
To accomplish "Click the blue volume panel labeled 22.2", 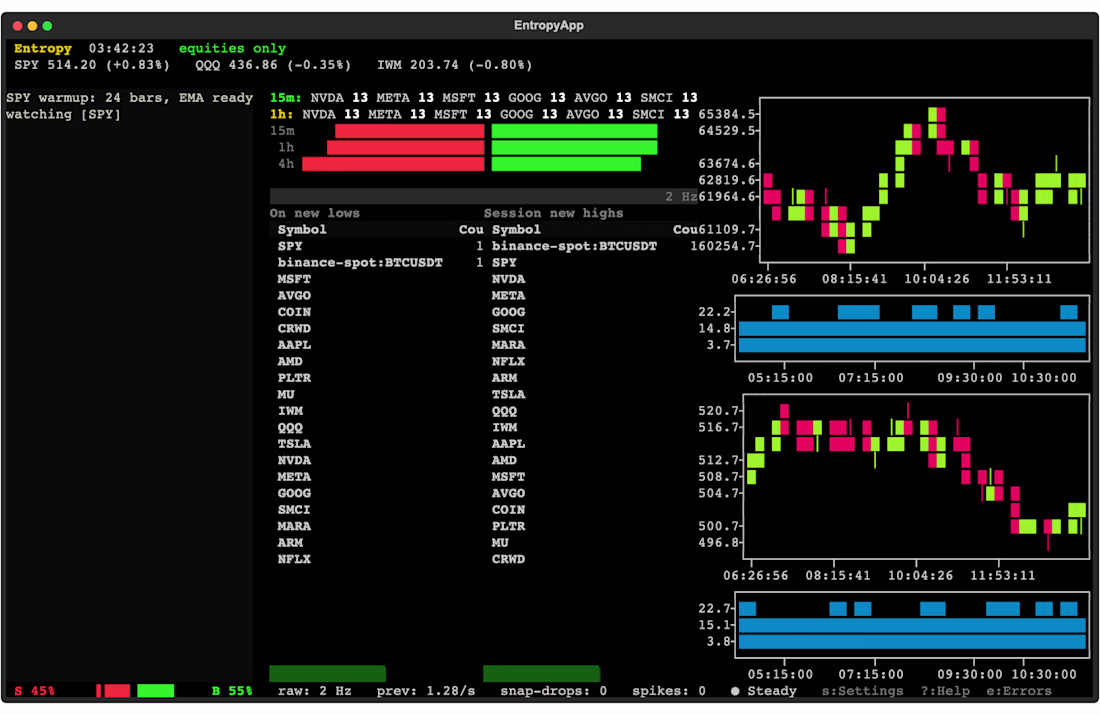I will (x=912, y=328).
